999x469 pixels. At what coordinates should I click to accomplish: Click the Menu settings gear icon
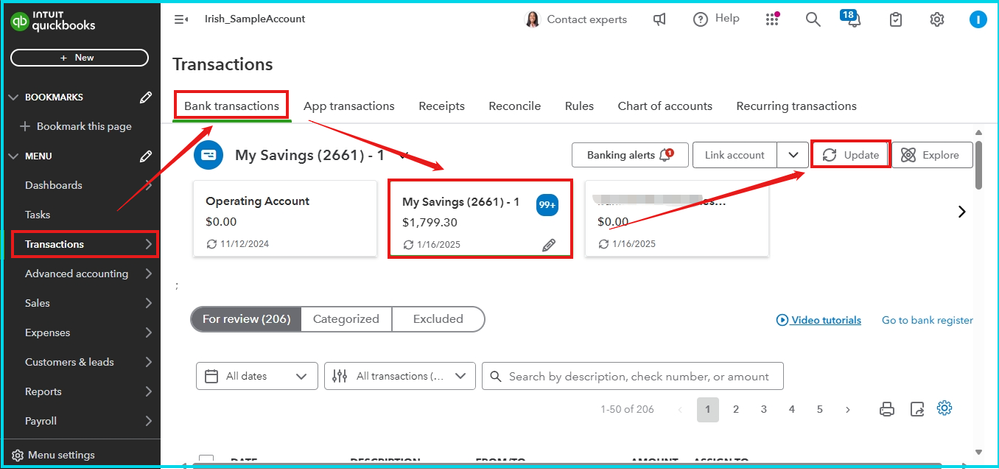click(x=17, y=456)
